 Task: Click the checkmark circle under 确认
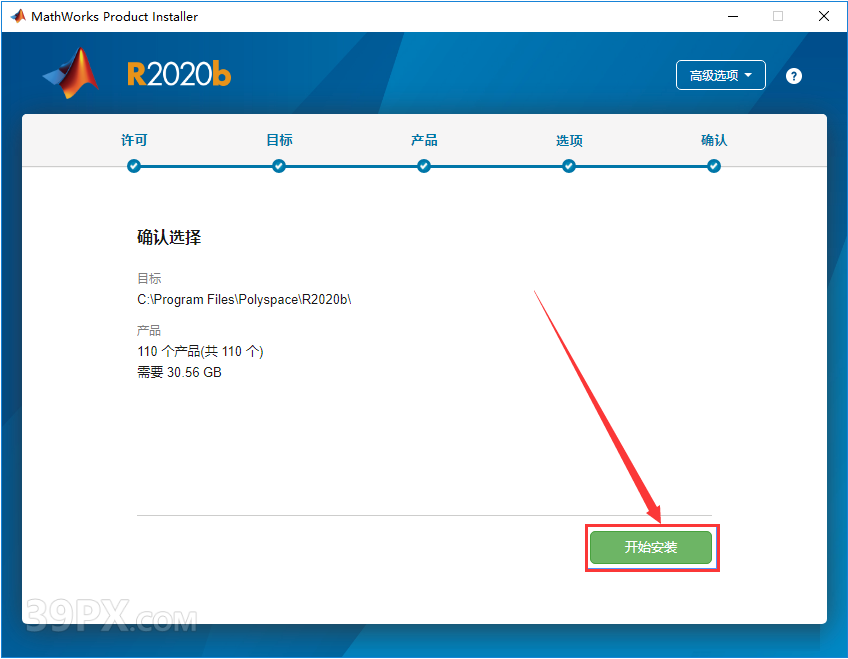(714, 166)
